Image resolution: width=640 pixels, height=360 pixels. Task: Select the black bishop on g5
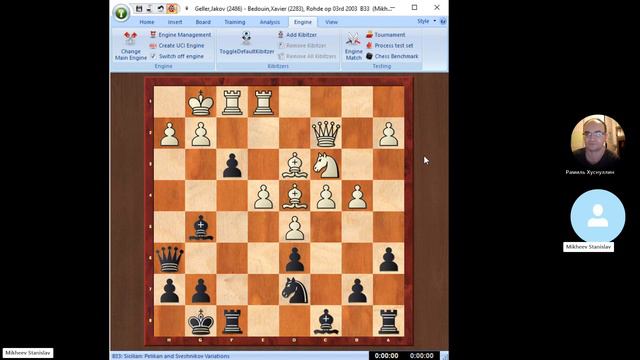[201, 228]
